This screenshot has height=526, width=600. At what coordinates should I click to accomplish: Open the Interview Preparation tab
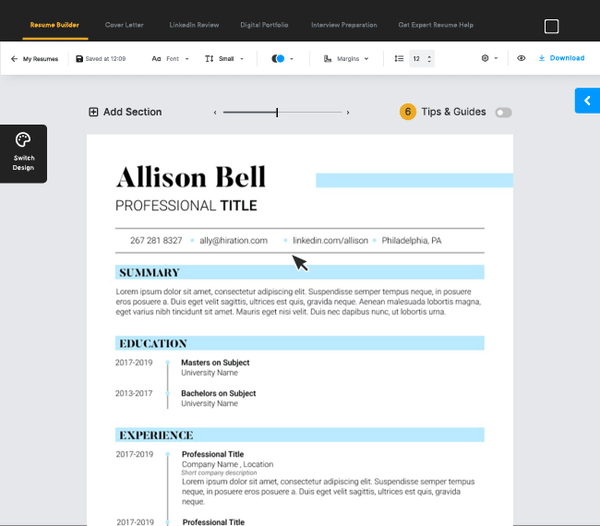coord(344,25)
